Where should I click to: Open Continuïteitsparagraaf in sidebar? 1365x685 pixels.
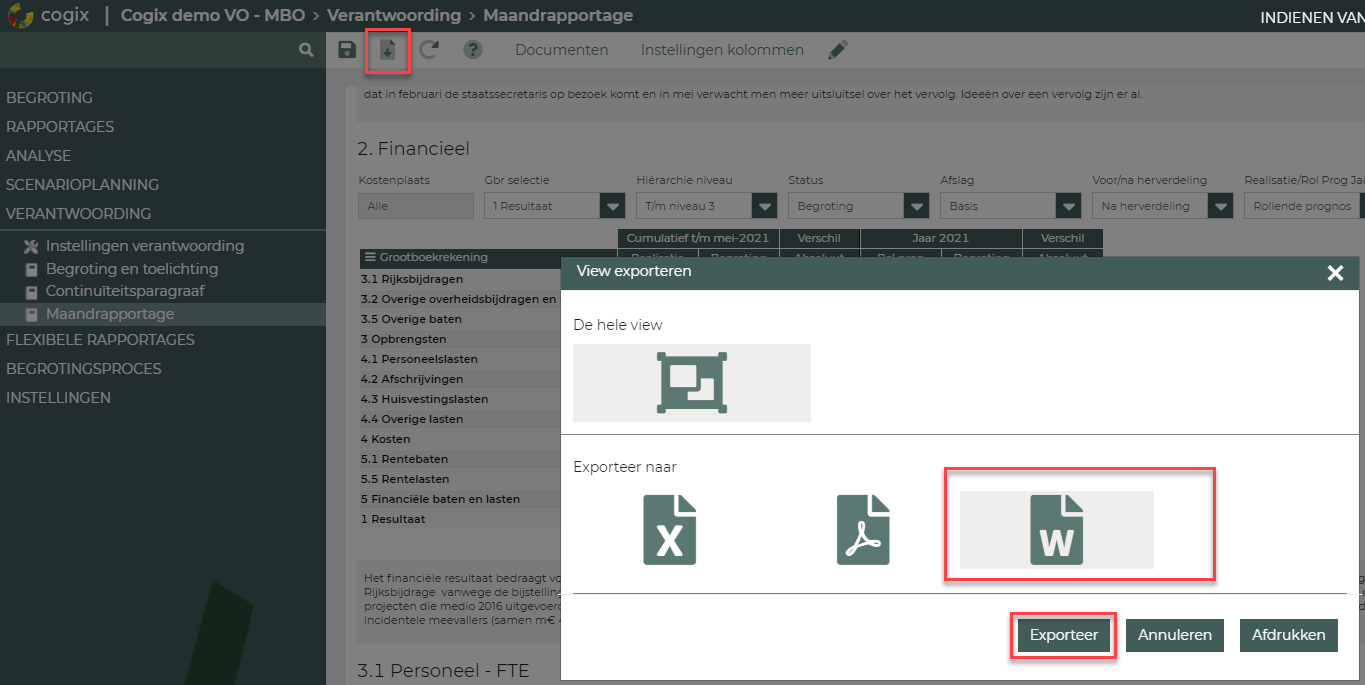tap(126, 292)
